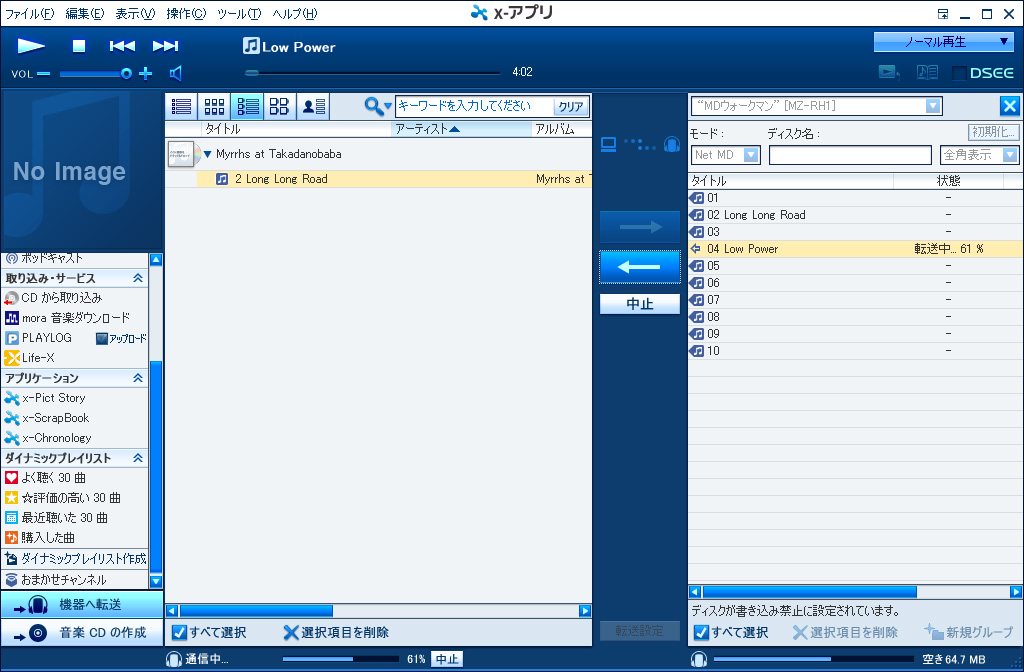
Task: Stop playback with the square button
Action: tap(78, 46)
